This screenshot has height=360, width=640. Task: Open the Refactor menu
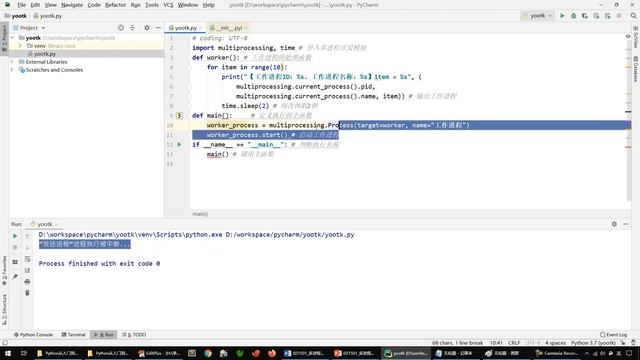[116, 5]
